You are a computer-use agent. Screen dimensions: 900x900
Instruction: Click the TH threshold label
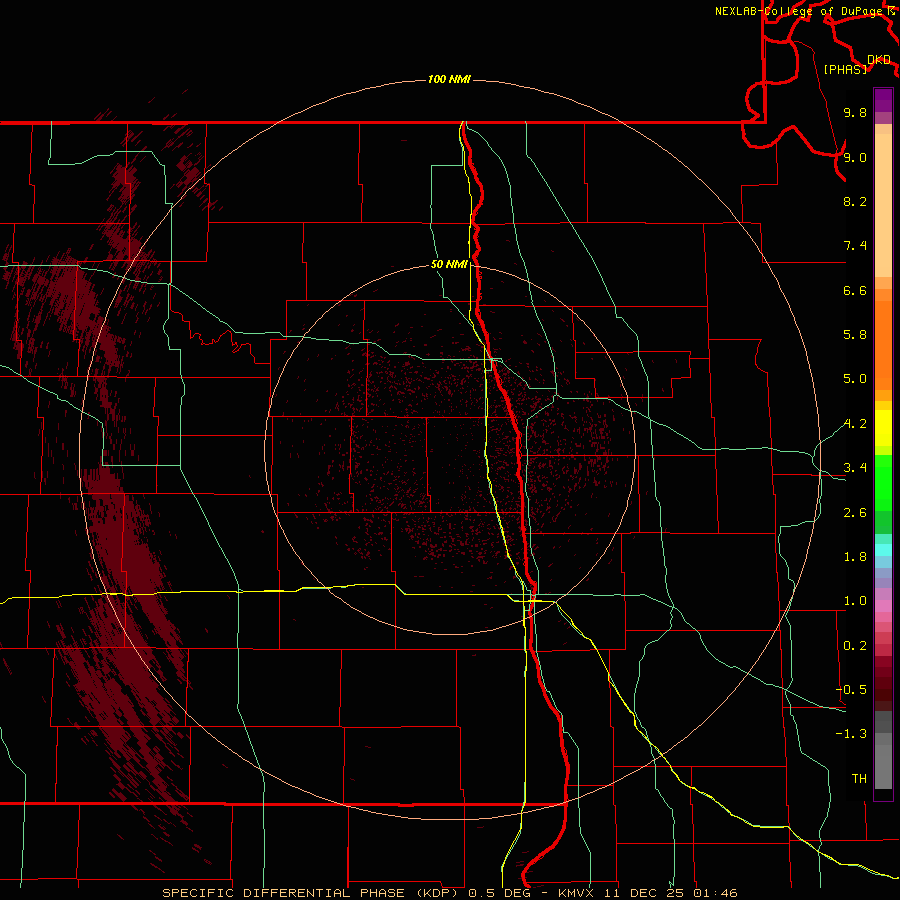coord(859,779)
